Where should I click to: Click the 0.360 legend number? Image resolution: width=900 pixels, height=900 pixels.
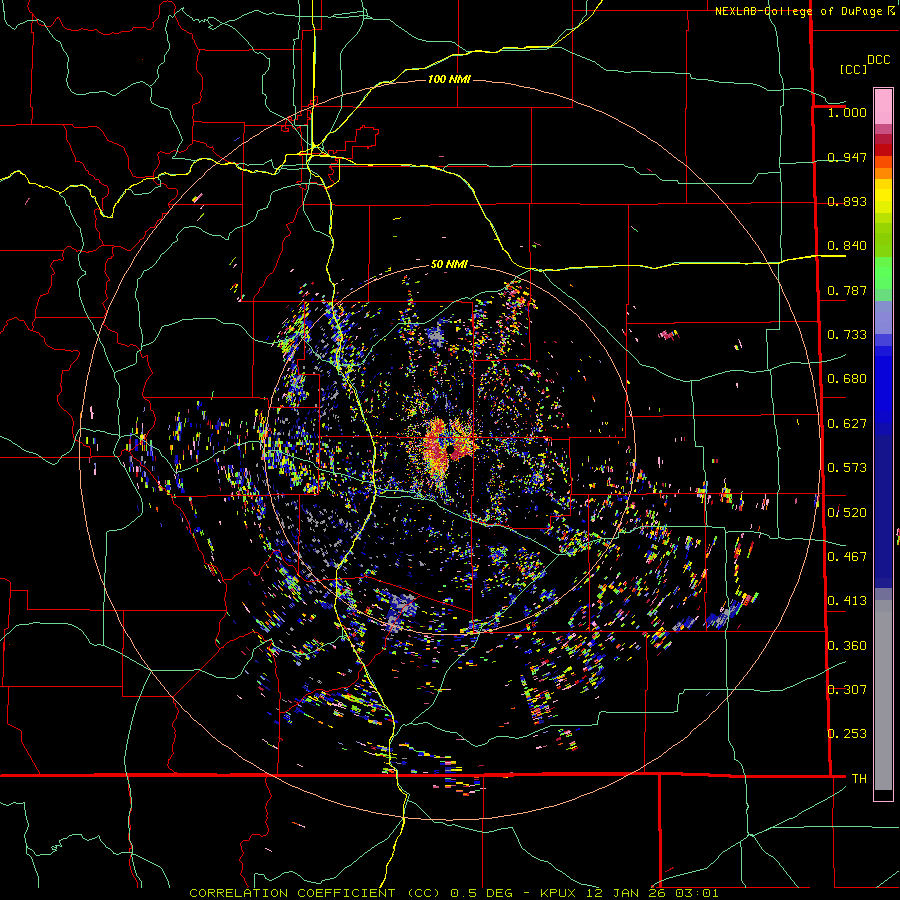[x=847, y=645]
